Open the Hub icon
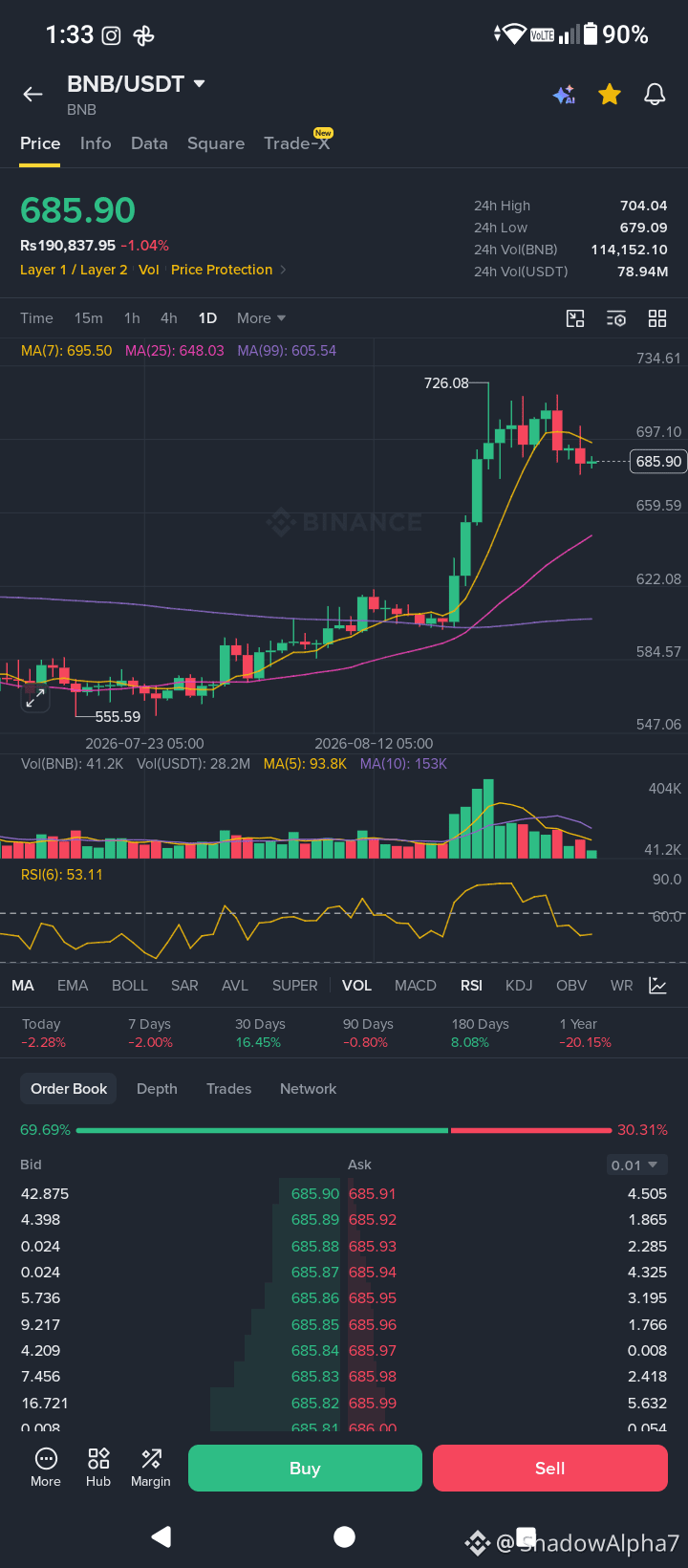The width and height of the screenshot is (688, 1568). (x=98, y=1468)
